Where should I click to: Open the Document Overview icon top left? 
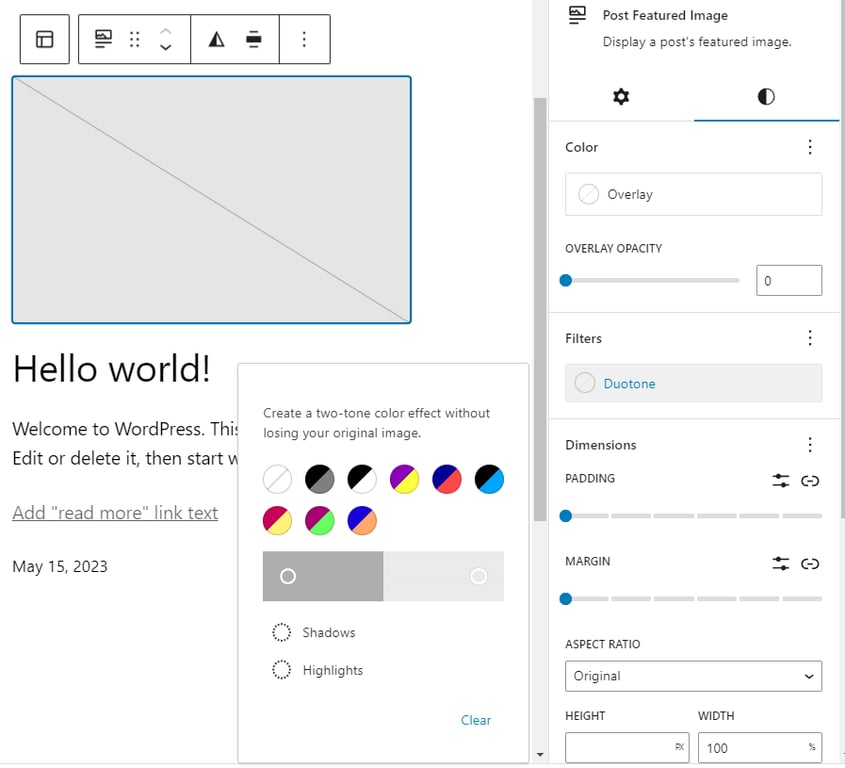pyautogui.click(x=44, y=40)
